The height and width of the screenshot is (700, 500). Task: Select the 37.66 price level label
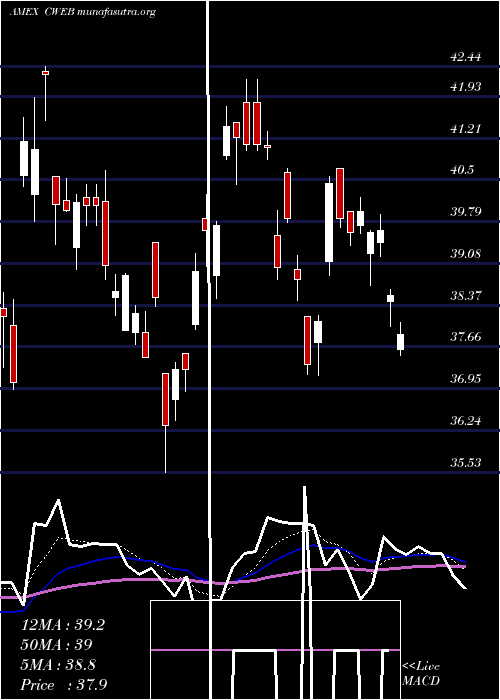[x=466, y=337]
